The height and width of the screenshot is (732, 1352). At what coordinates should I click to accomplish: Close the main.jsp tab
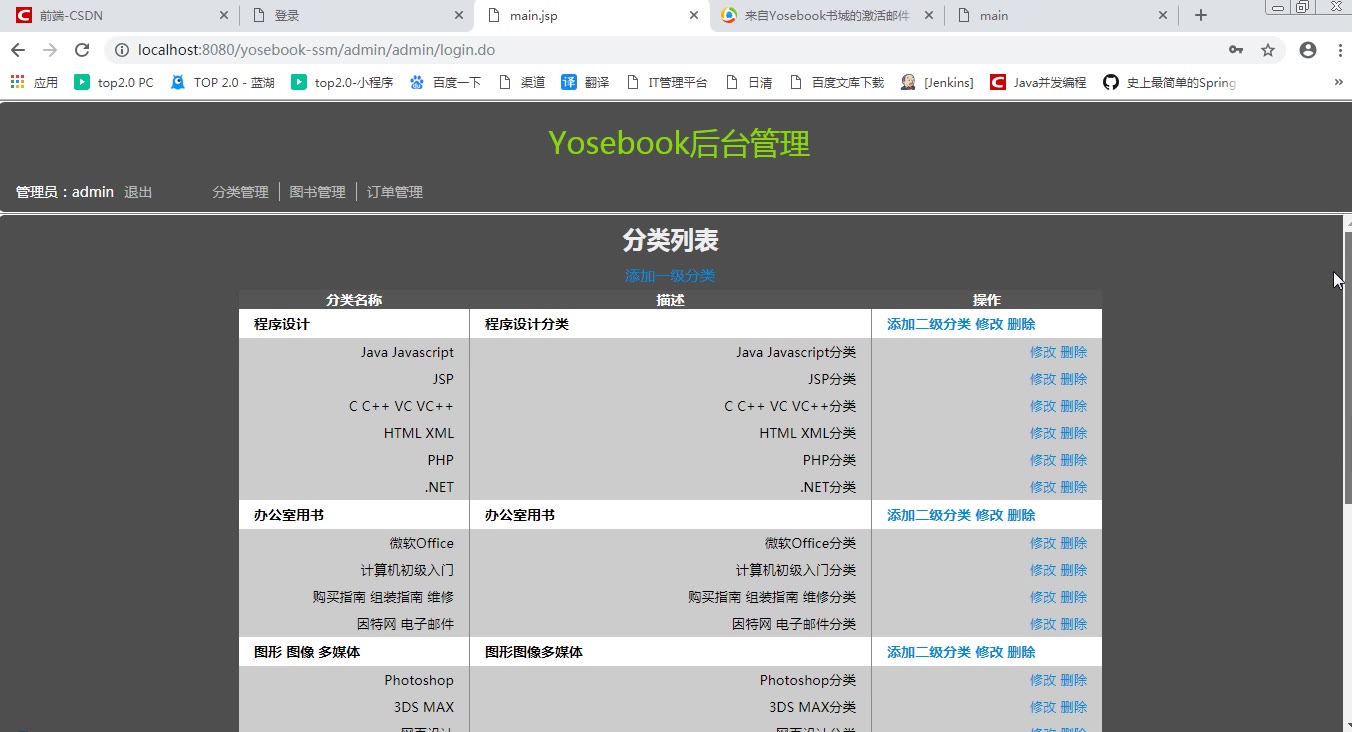694,15
